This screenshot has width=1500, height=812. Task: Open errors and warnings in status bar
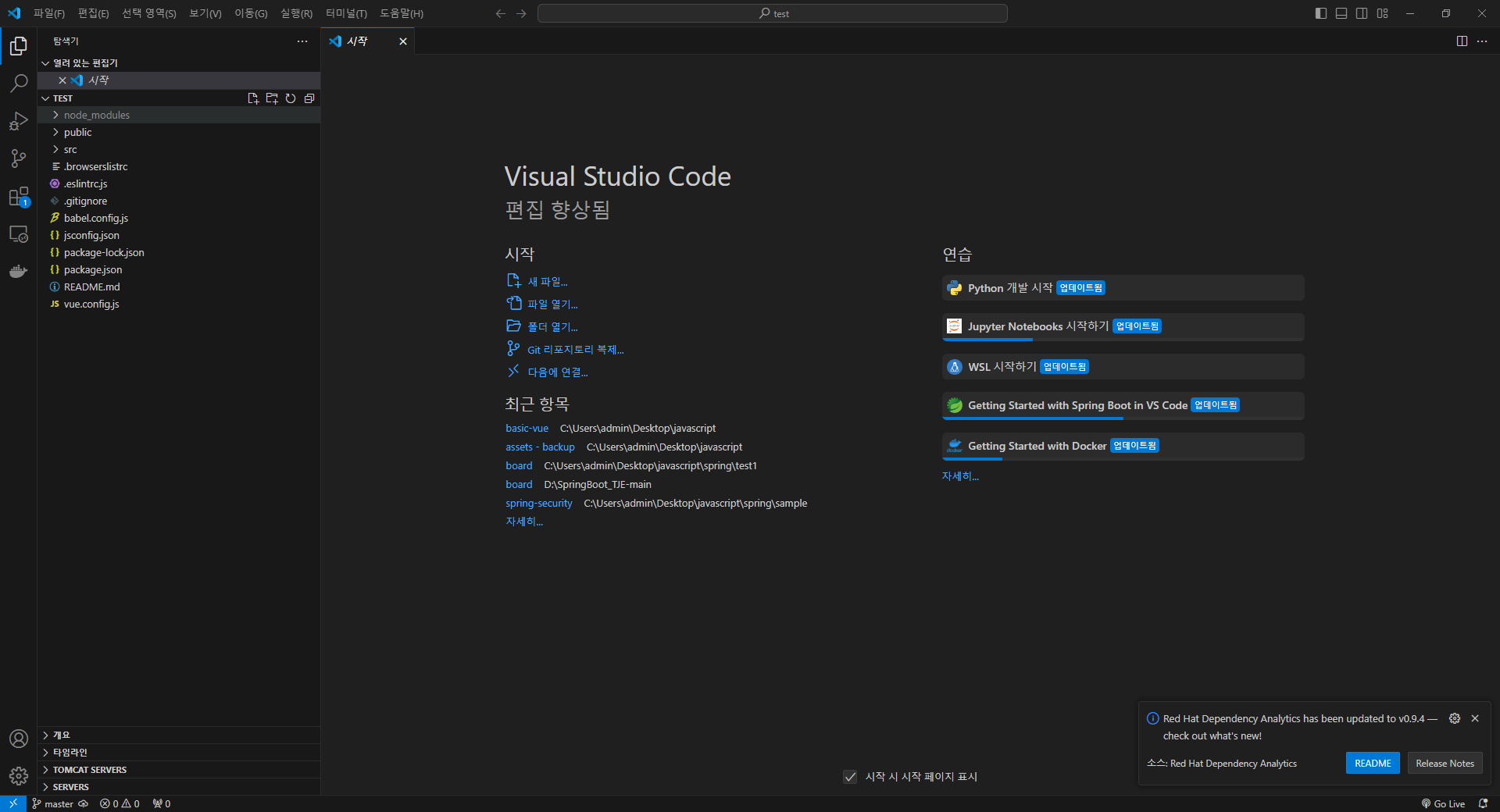[x=120, y=803]
